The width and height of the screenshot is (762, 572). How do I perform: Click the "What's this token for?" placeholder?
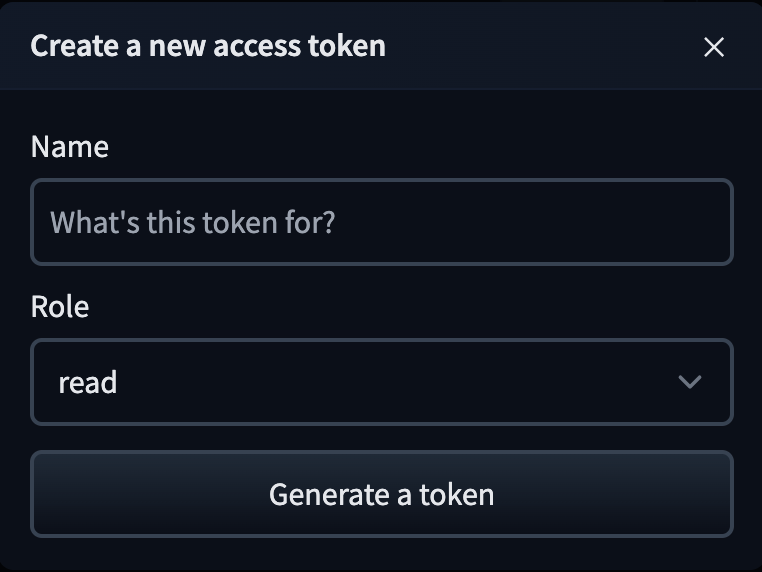click(x=193, y=222)
